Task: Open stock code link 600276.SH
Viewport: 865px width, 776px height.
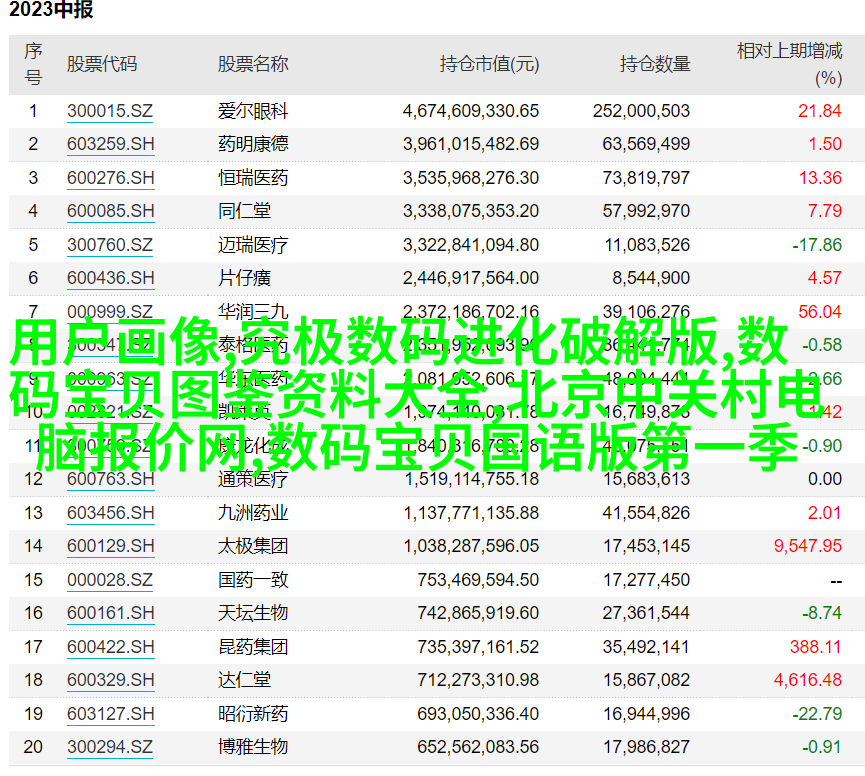Action: (x=110, y=178)
